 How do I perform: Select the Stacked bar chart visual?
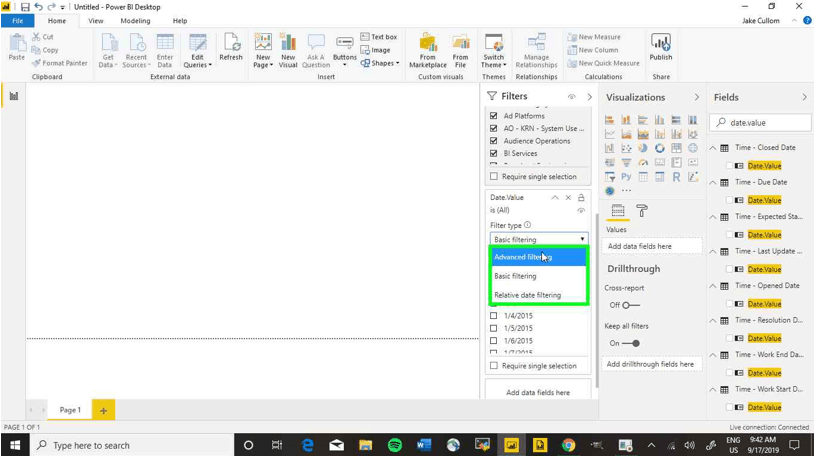pos(609,120)
